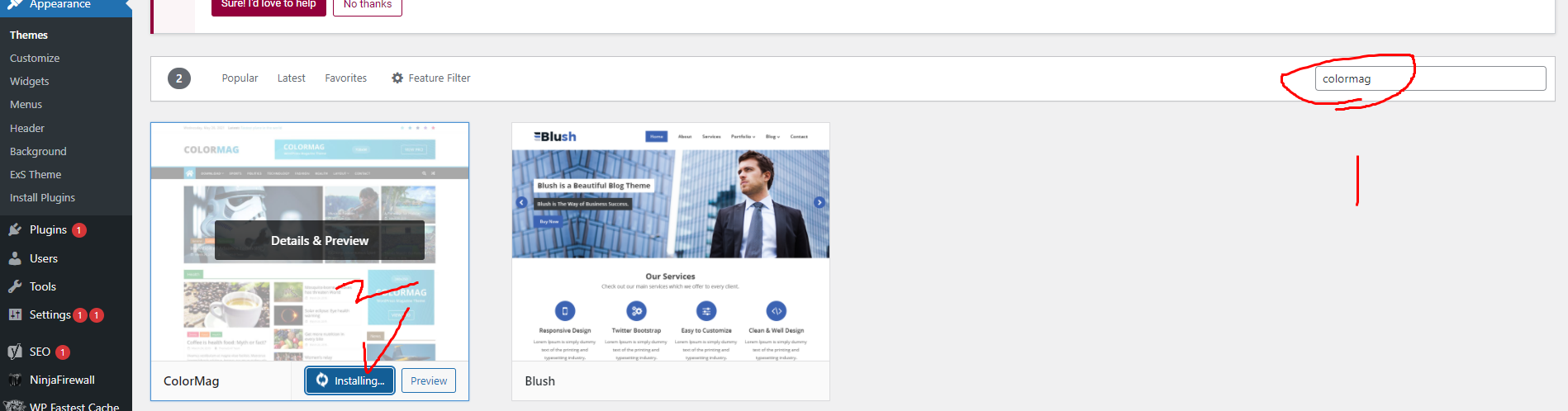Click the No thanks button
This screenshot has height=411, width=1568.
[368, 5]
